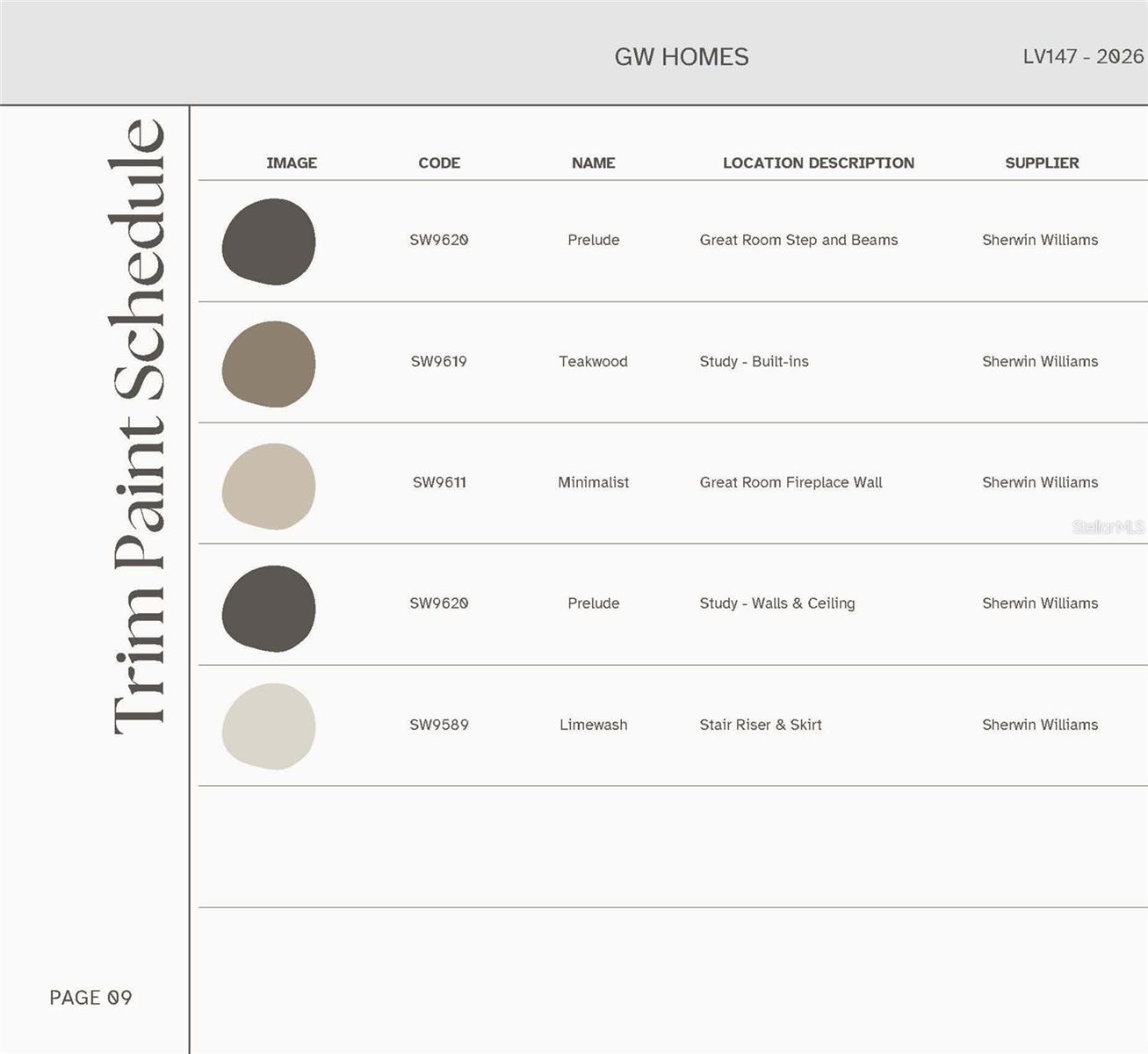Click the IMAGE column header
This screenshot has width=1148, height=1054.
pyautogui.click(x=292, y=162)
